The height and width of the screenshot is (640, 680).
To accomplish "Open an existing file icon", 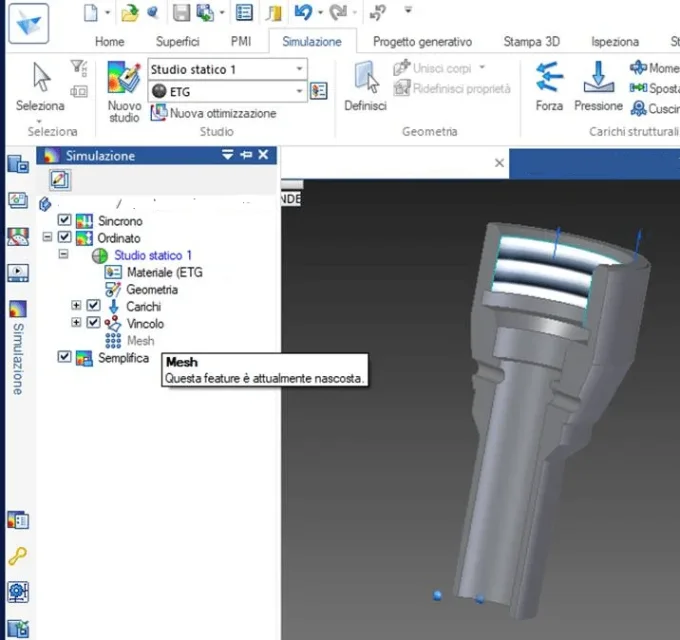I will 129,13.
